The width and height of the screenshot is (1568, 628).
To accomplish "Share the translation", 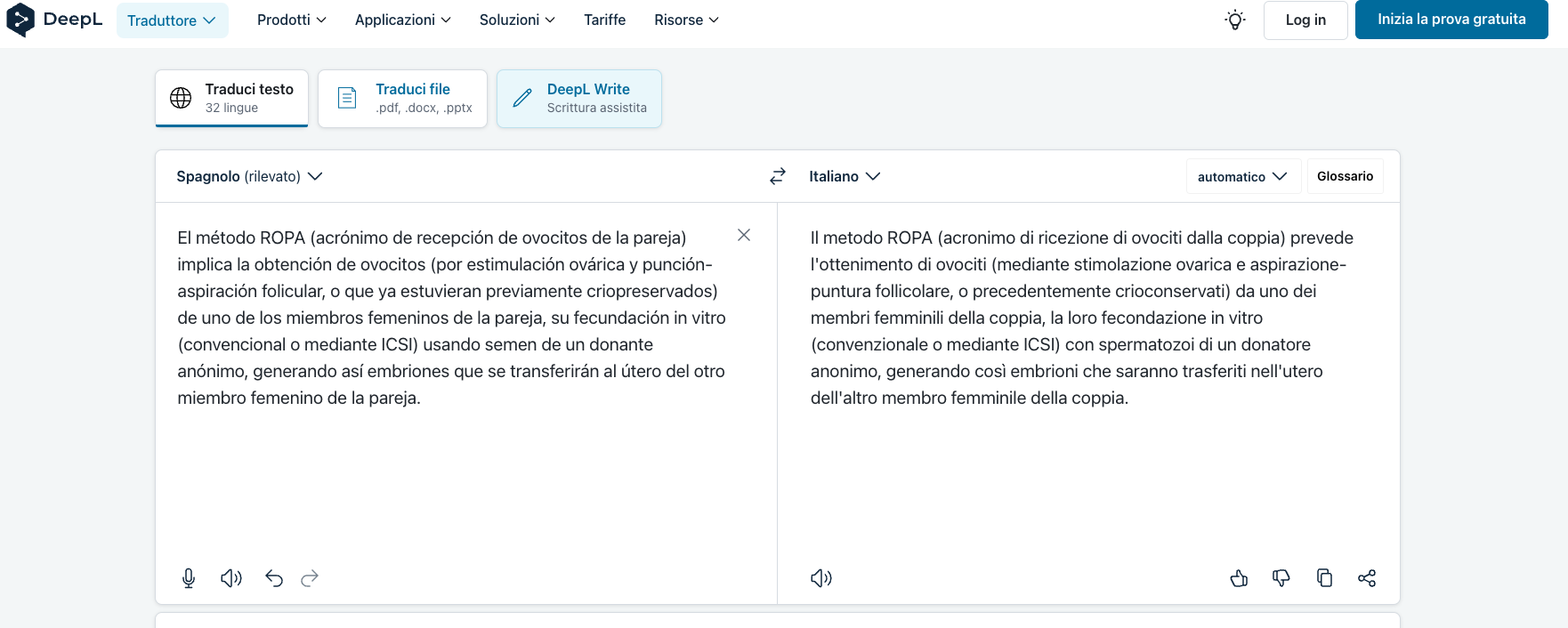I will pyautogui.click(x=1367, y=578).
